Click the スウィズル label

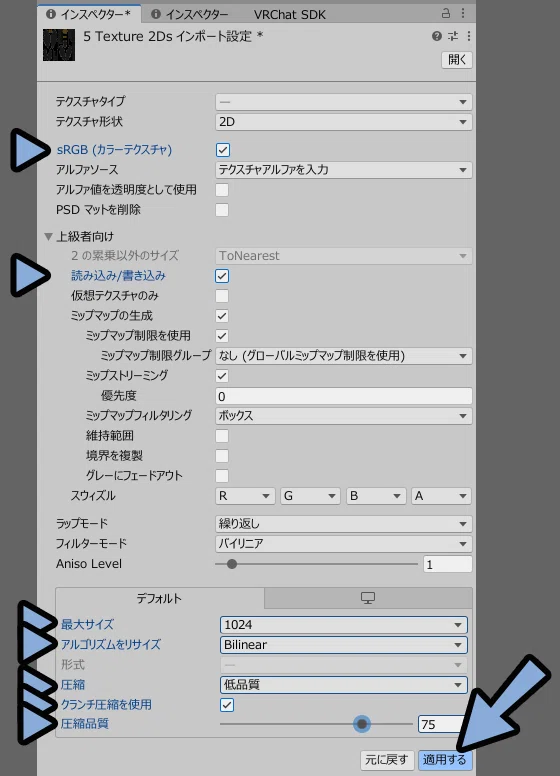coord(93,496)
